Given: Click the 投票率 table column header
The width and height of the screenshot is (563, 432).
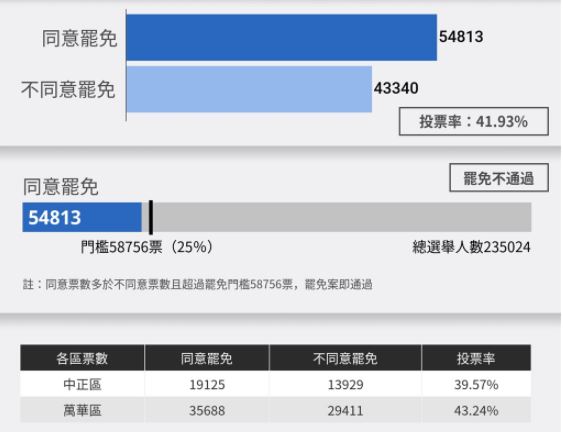Looking at the screenshot, I should coord(476,358).
